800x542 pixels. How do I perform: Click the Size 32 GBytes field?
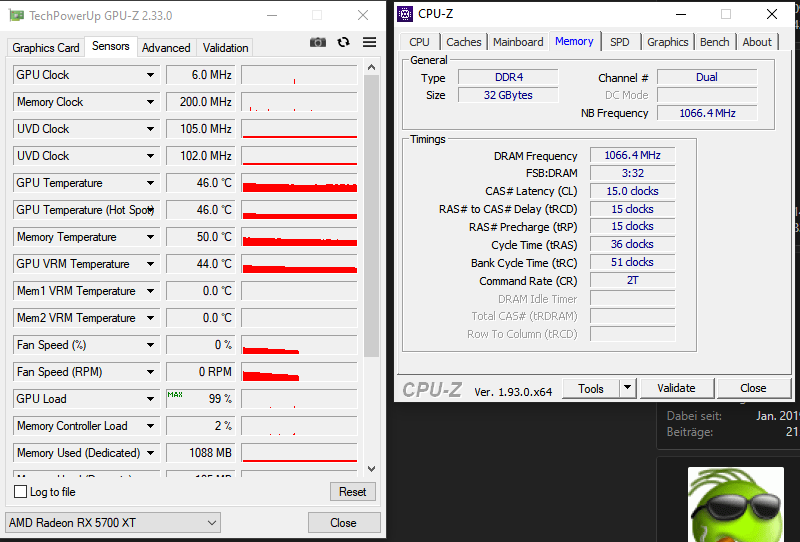(508, 95)
